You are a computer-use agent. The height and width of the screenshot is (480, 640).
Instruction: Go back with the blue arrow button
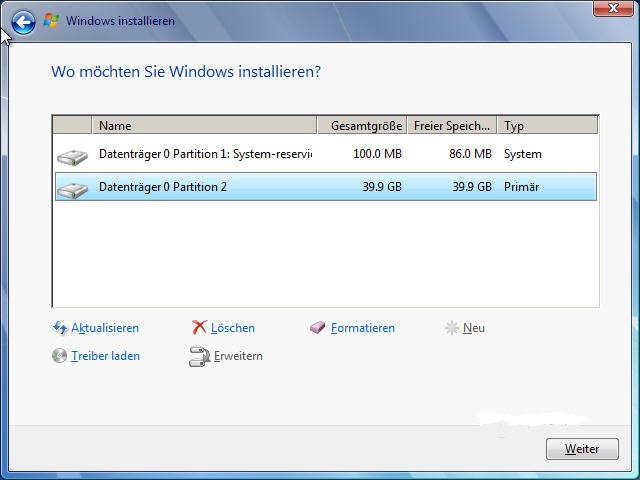pos(23,22)
